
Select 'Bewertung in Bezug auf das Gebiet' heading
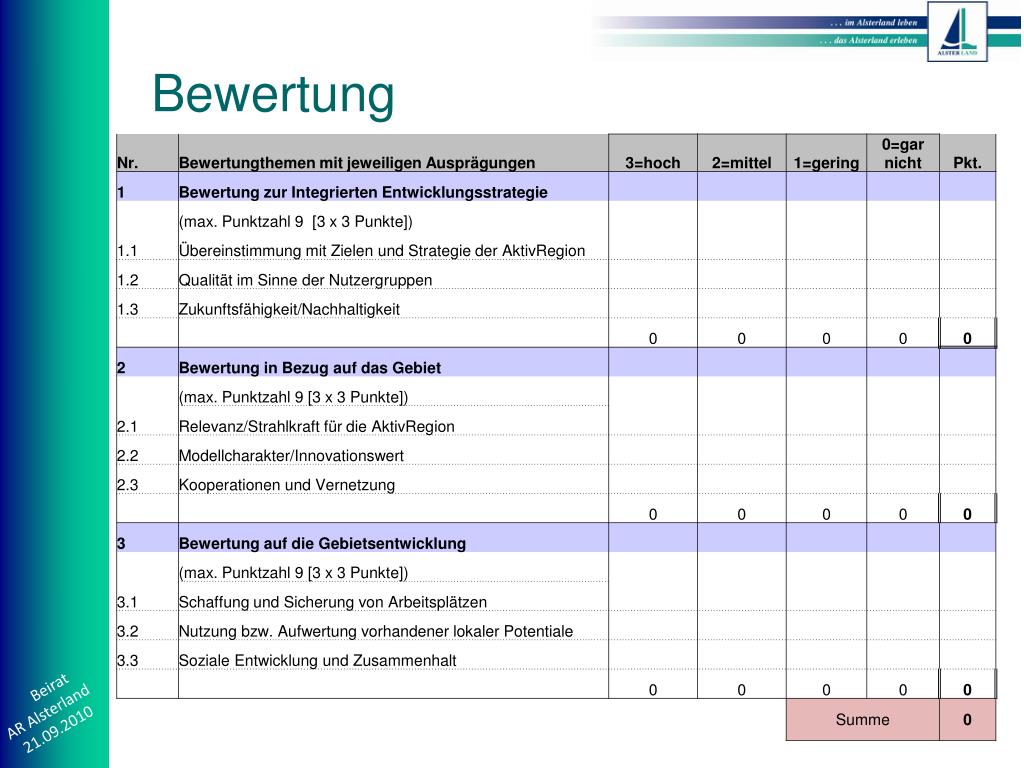tap(310, 368)
